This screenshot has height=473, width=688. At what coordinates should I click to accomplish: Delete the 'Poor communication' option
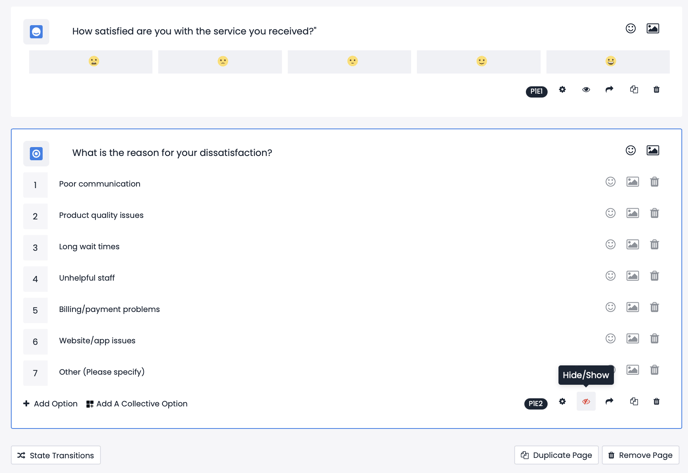(654, 182)
